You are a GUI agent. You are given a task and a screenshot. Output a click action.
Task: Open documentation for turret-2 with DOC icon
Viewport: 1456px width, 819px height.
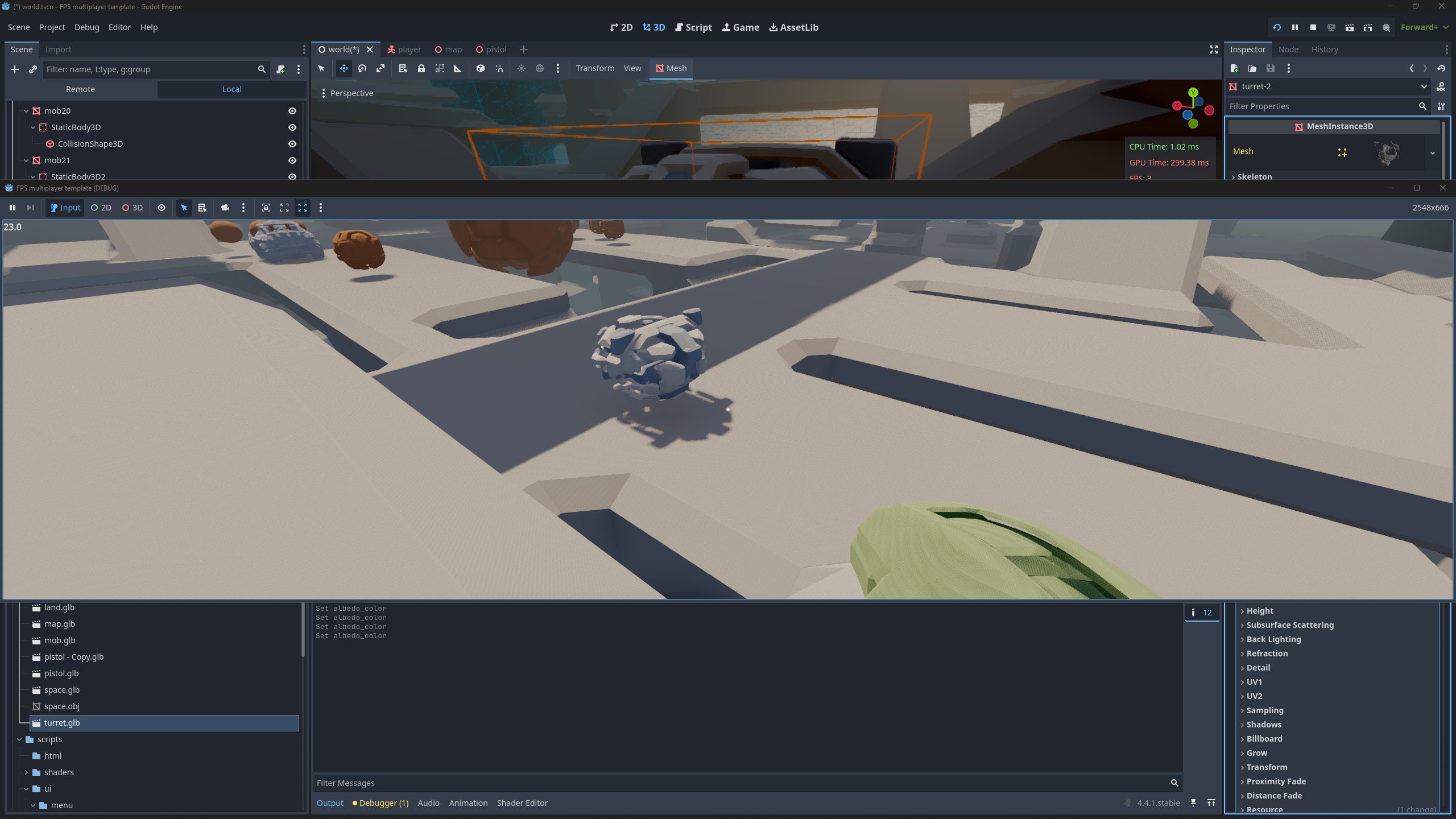(1441, 86)
